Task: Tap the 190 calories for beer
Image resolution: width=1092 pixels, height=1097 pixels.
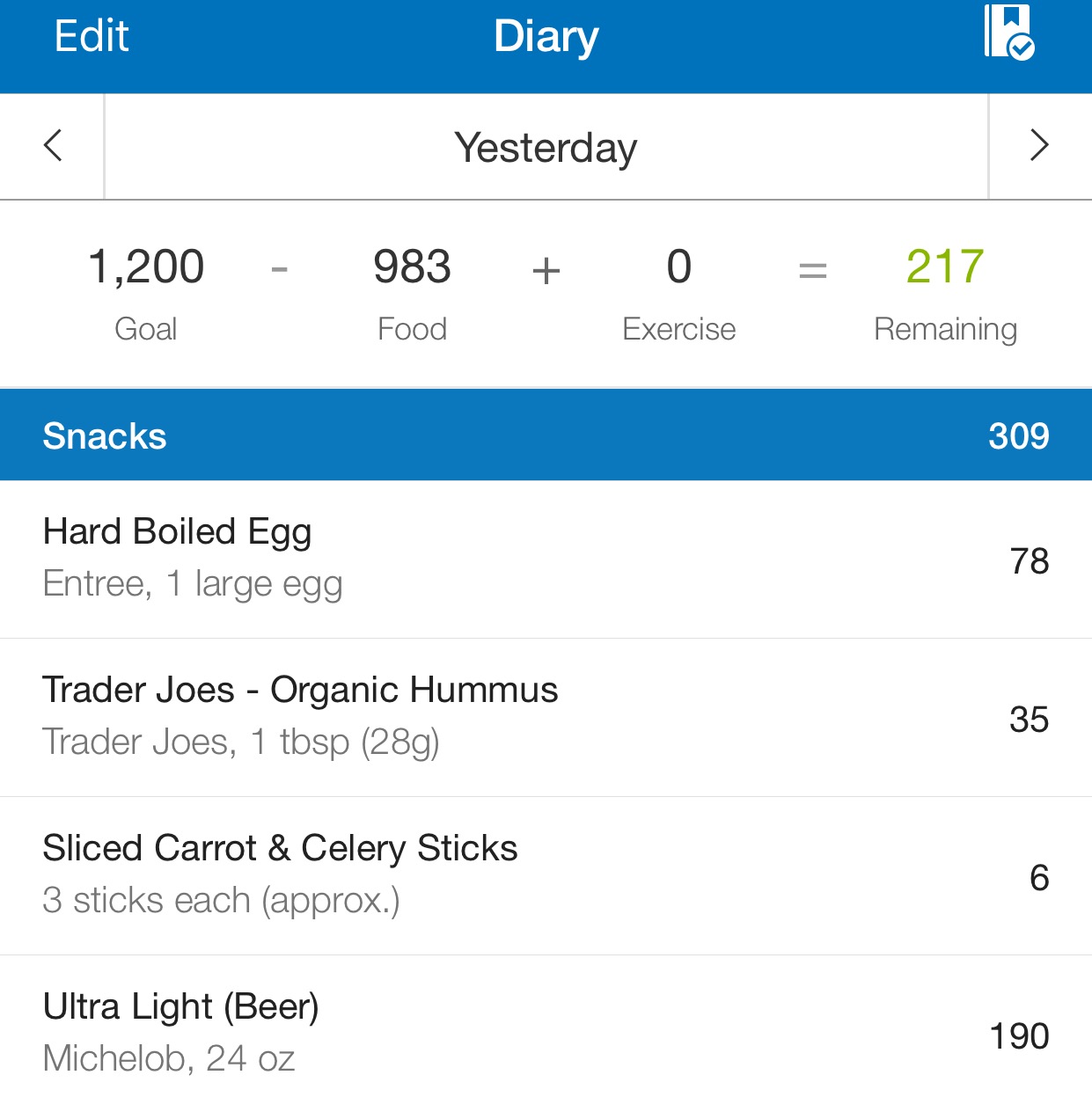Action: [x=1019, y=1036]
